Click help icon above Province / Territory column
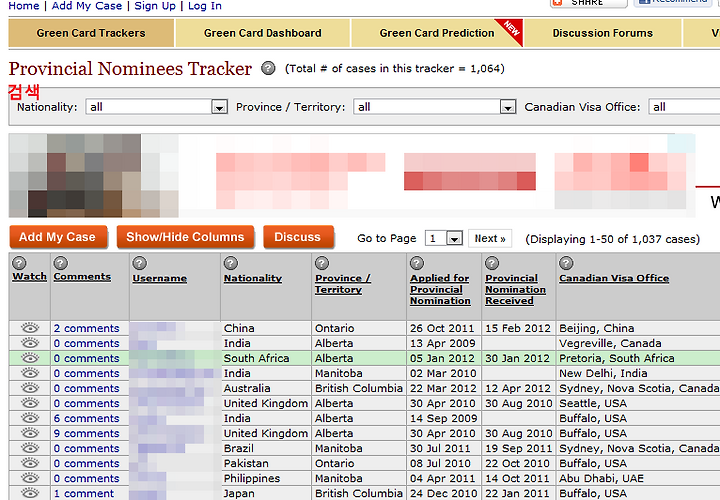 coord(322,263)
